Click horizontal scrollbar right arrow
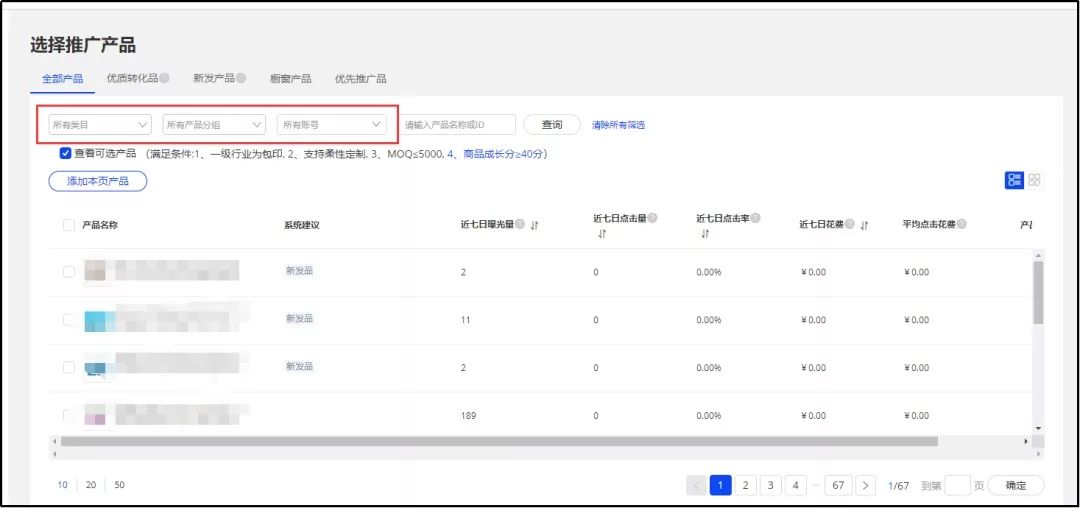Image resolution: width=1080 pixels, height=508 pixels. [x=1026, y=441]
